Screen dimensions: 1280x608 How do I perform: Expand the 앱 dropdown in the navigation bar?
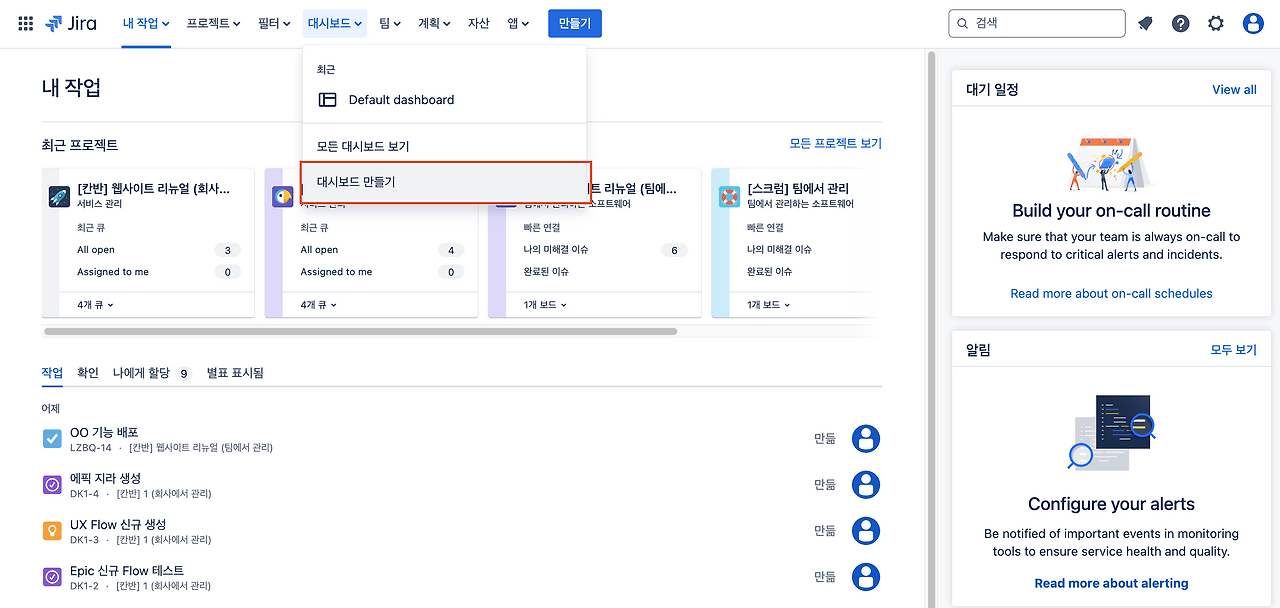point(517,23)
